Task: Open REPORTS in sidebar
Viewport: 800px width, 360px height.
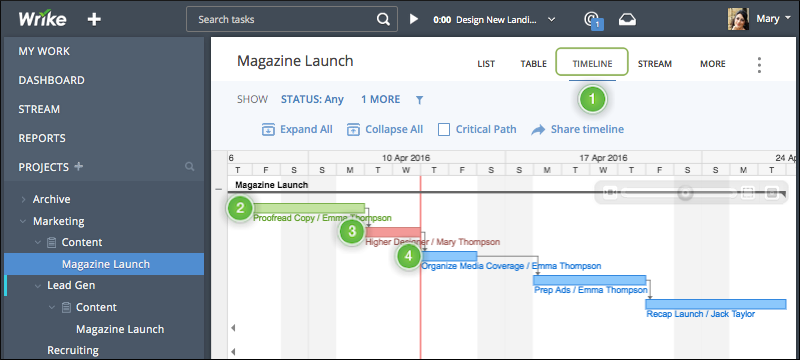Action: tap(42, 138)
